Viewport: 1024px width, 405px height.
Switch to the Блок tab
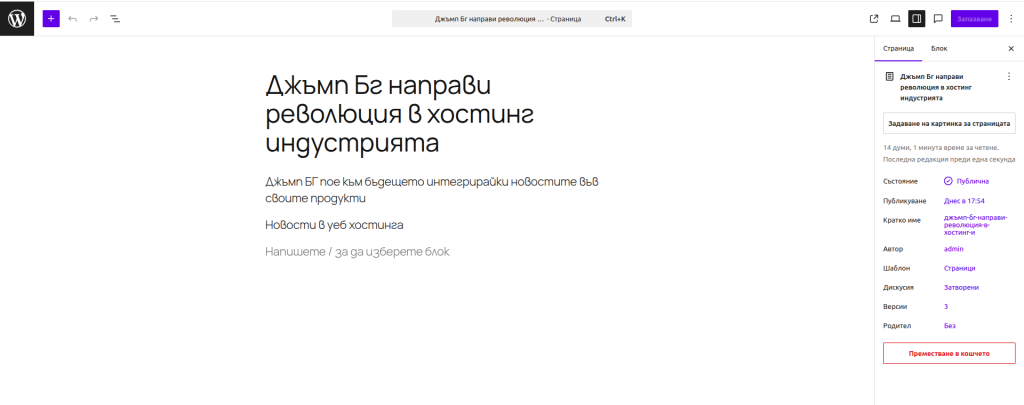(x=939, y=48)
